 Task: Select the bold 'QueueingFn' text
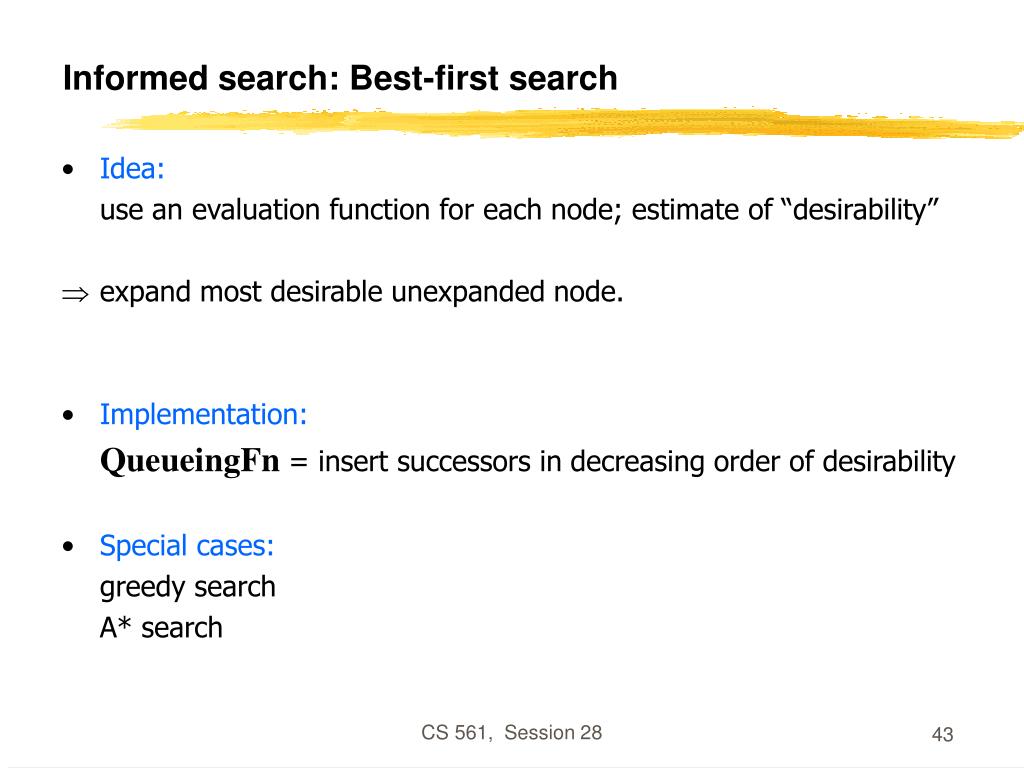(x=189, y=461)
